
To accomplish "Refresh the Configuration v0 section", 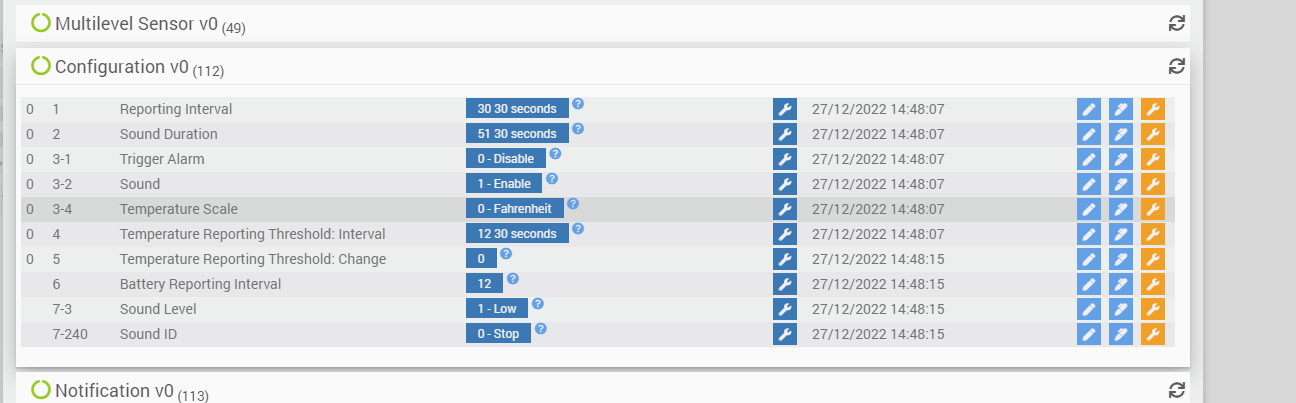I will point(1177,66).
